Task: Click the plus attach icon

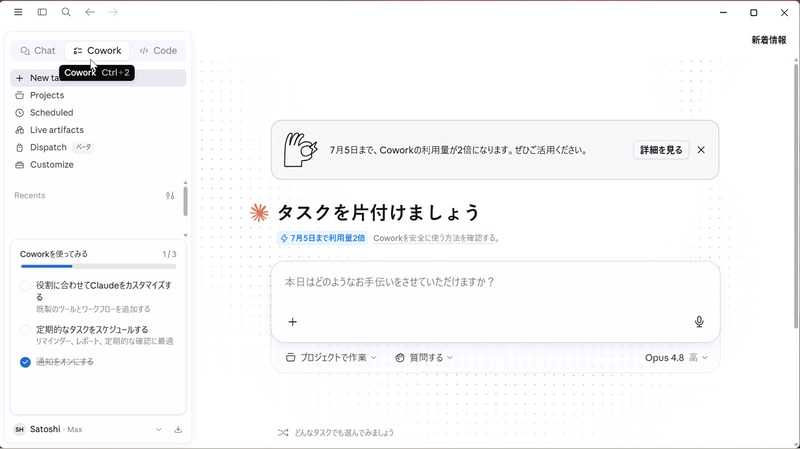Action: tap(292, 322)
